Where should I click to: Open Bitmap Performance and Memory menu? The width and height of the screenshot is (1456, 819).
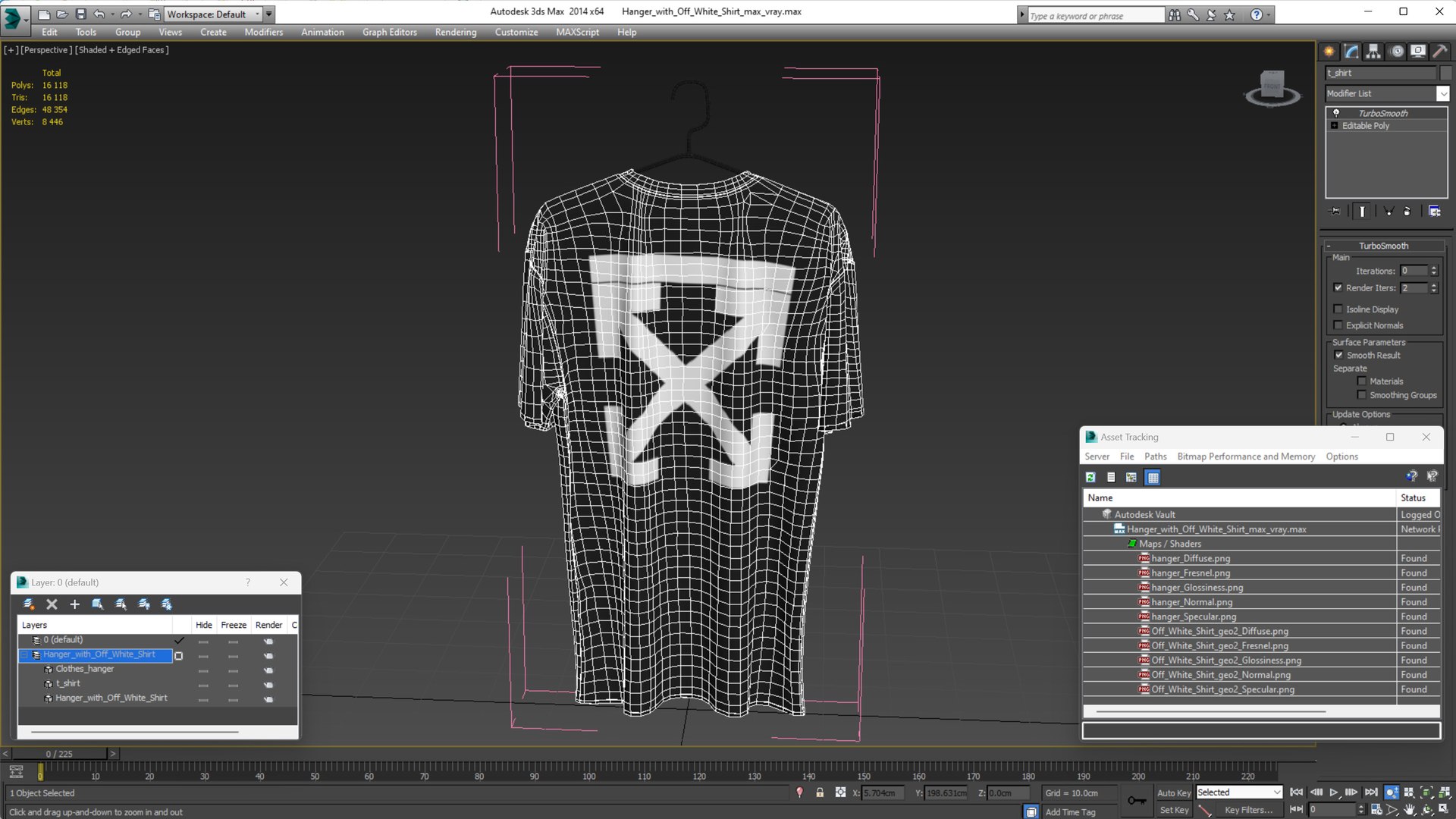[1246, 457]
